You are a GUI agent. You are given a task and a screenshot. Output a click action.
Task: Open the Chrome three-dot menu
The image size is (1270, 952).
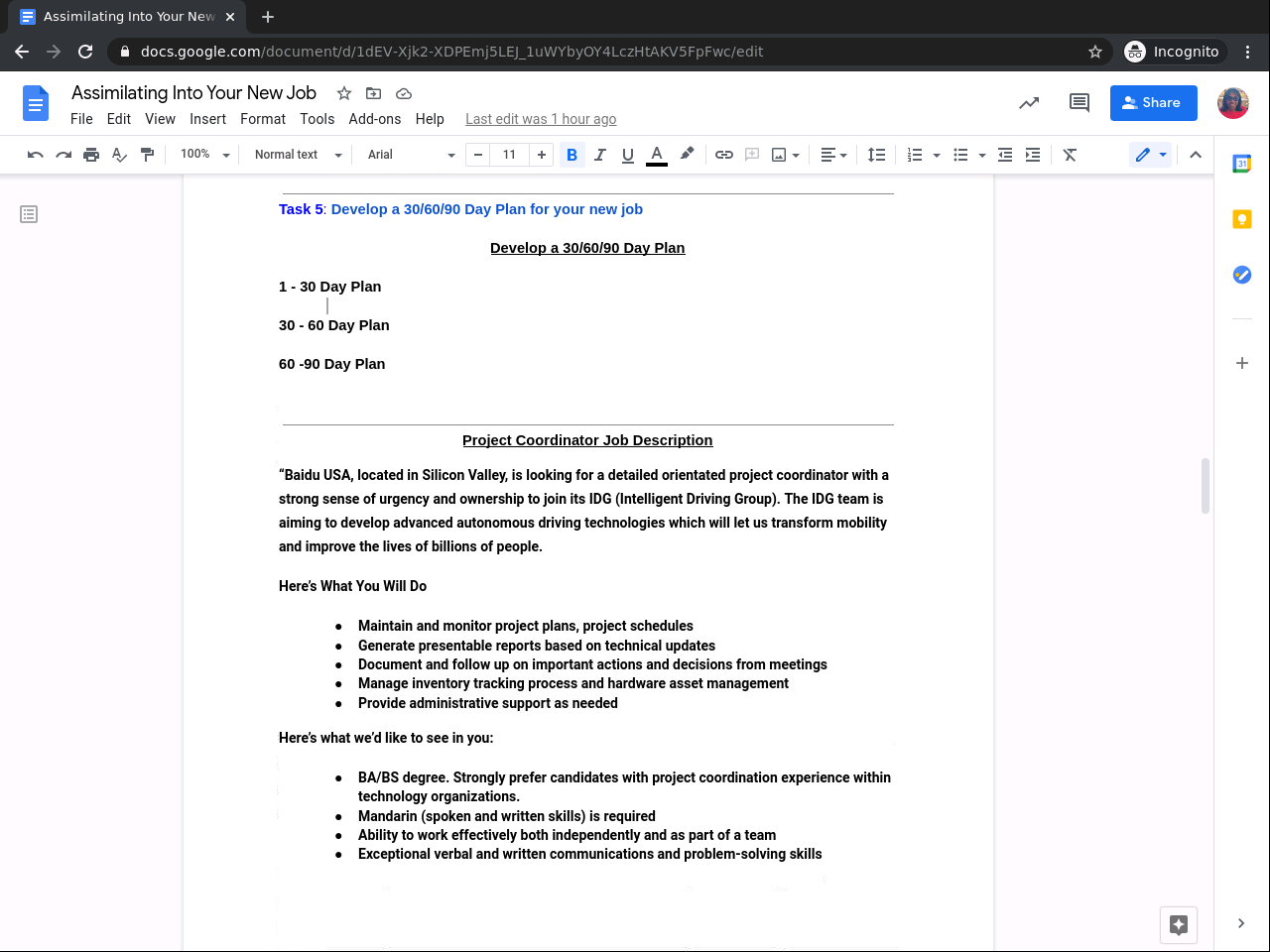click(1248, 52)
